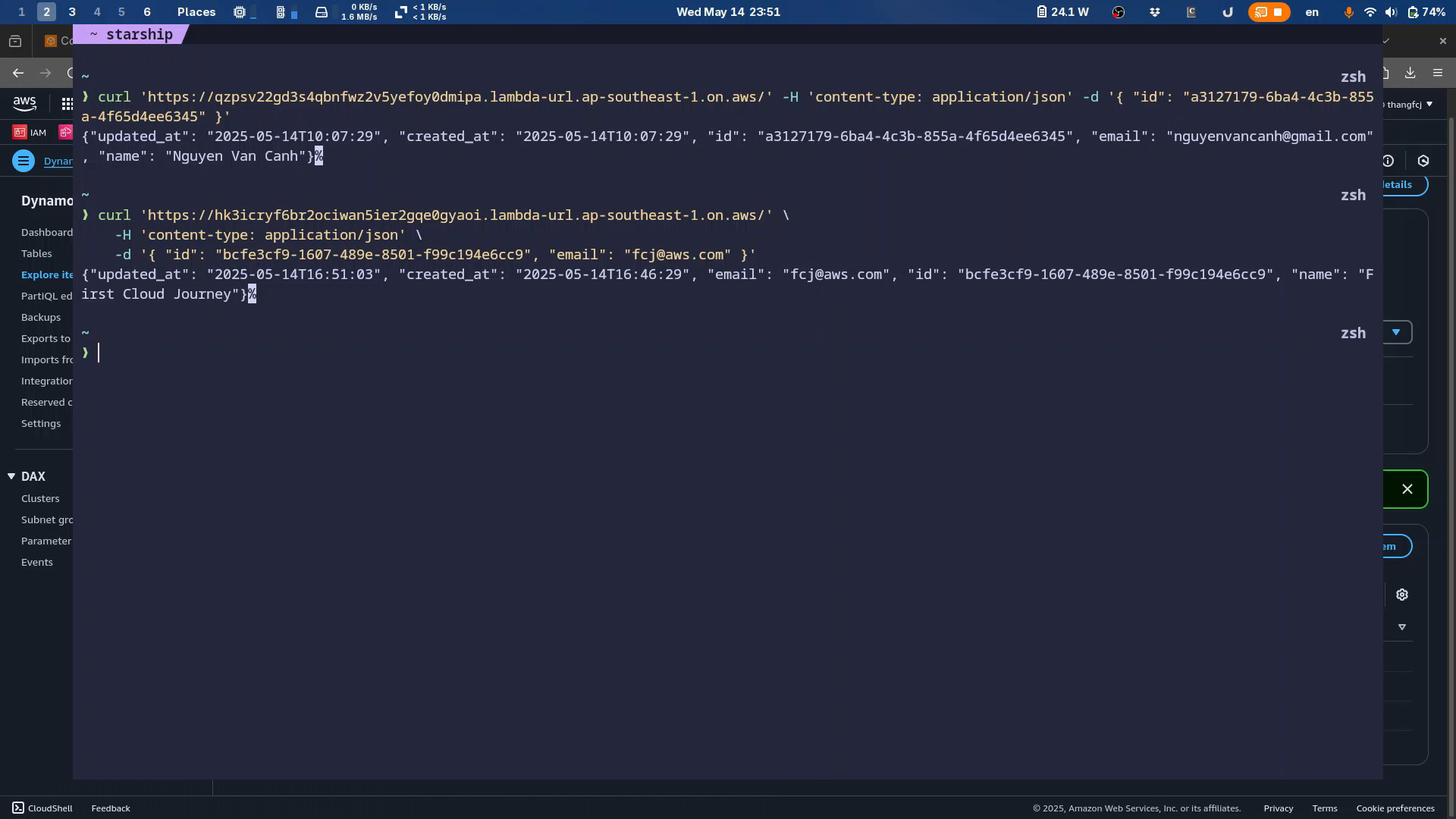Viewport: 1456px width, 819px height.
Task: Dismiss the green notification with X
Action: point(1407,489)
